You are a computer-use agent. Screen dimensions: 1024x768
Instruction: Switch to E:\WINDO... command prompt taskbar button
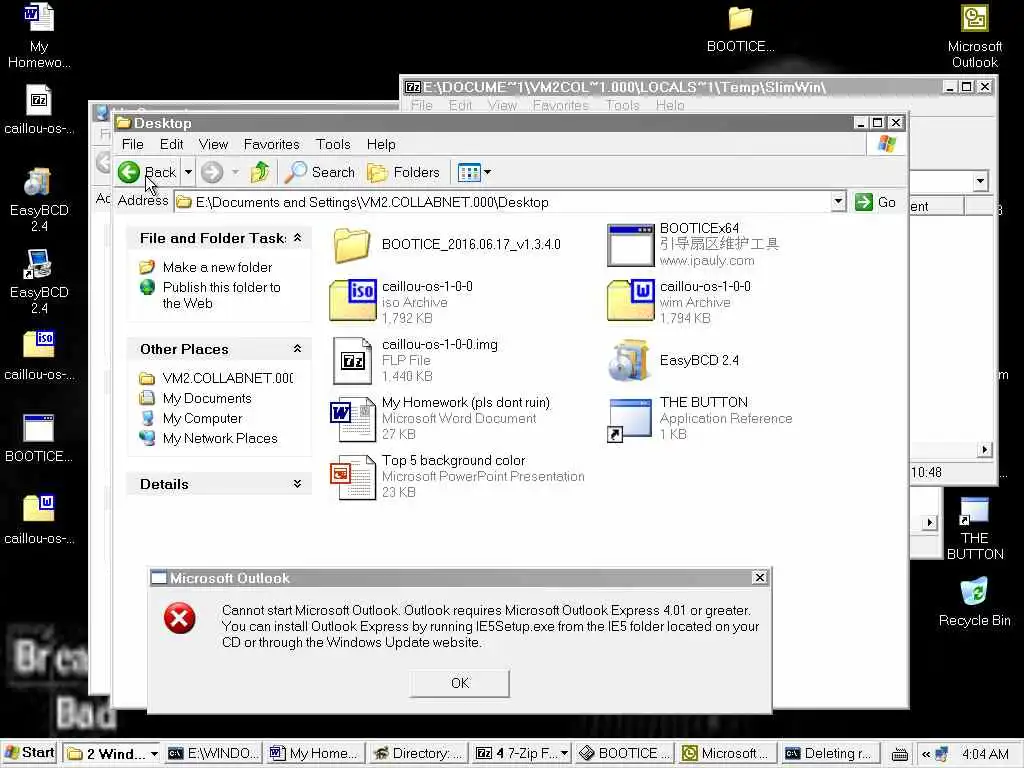click(212, 754)
